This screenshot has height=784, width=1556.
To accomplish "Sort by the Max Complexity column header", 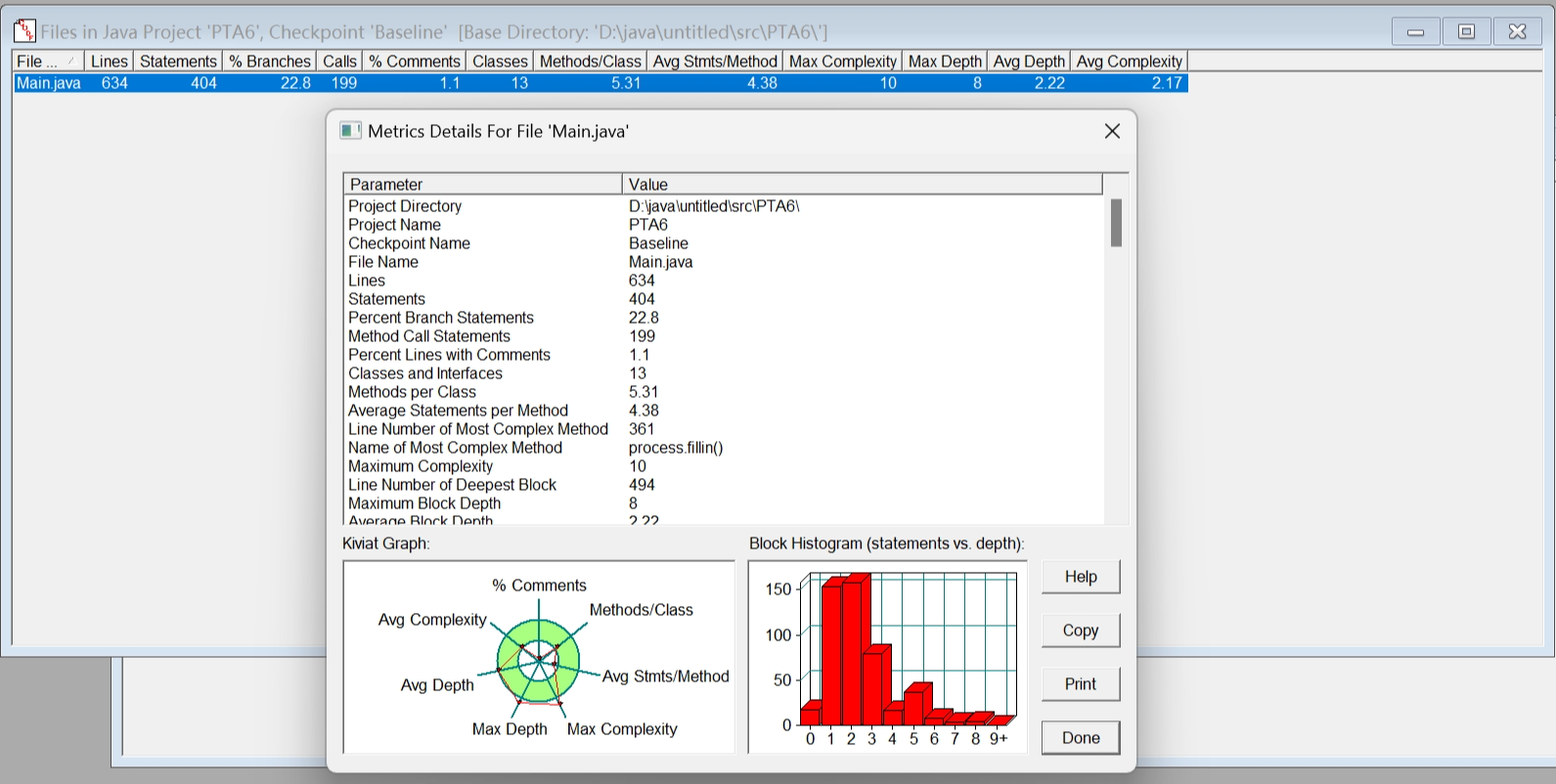I will pos(842,61).
